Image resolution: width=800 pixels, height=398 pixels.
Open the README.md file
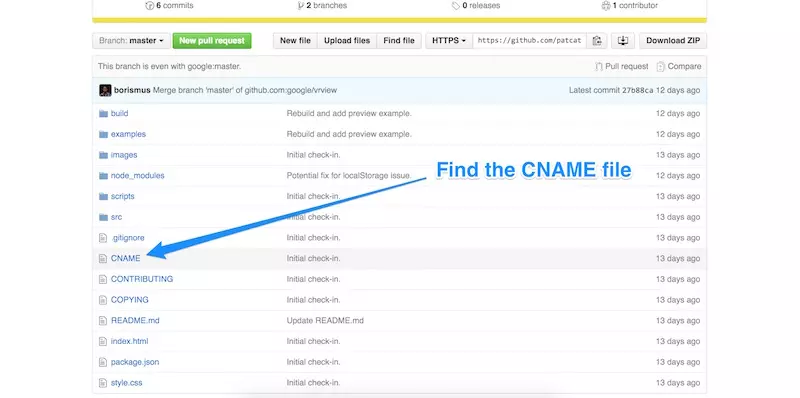click(135, 320)
